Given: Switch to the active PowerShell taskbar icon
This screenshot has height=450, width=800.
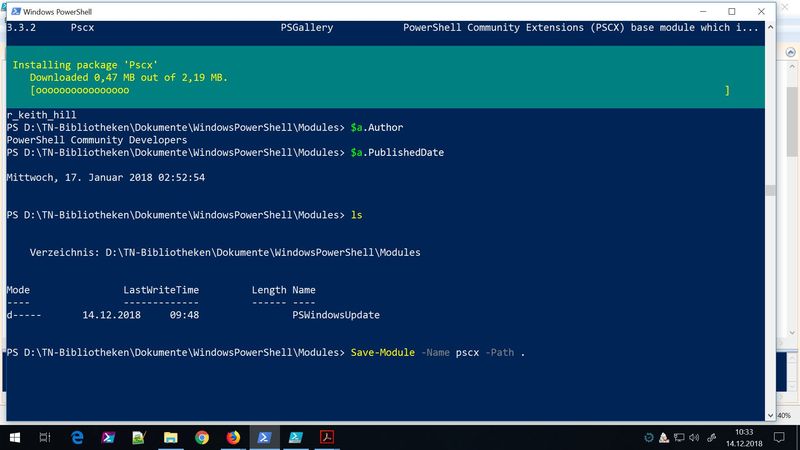Looking at the screenshot, I should point(264,437).
